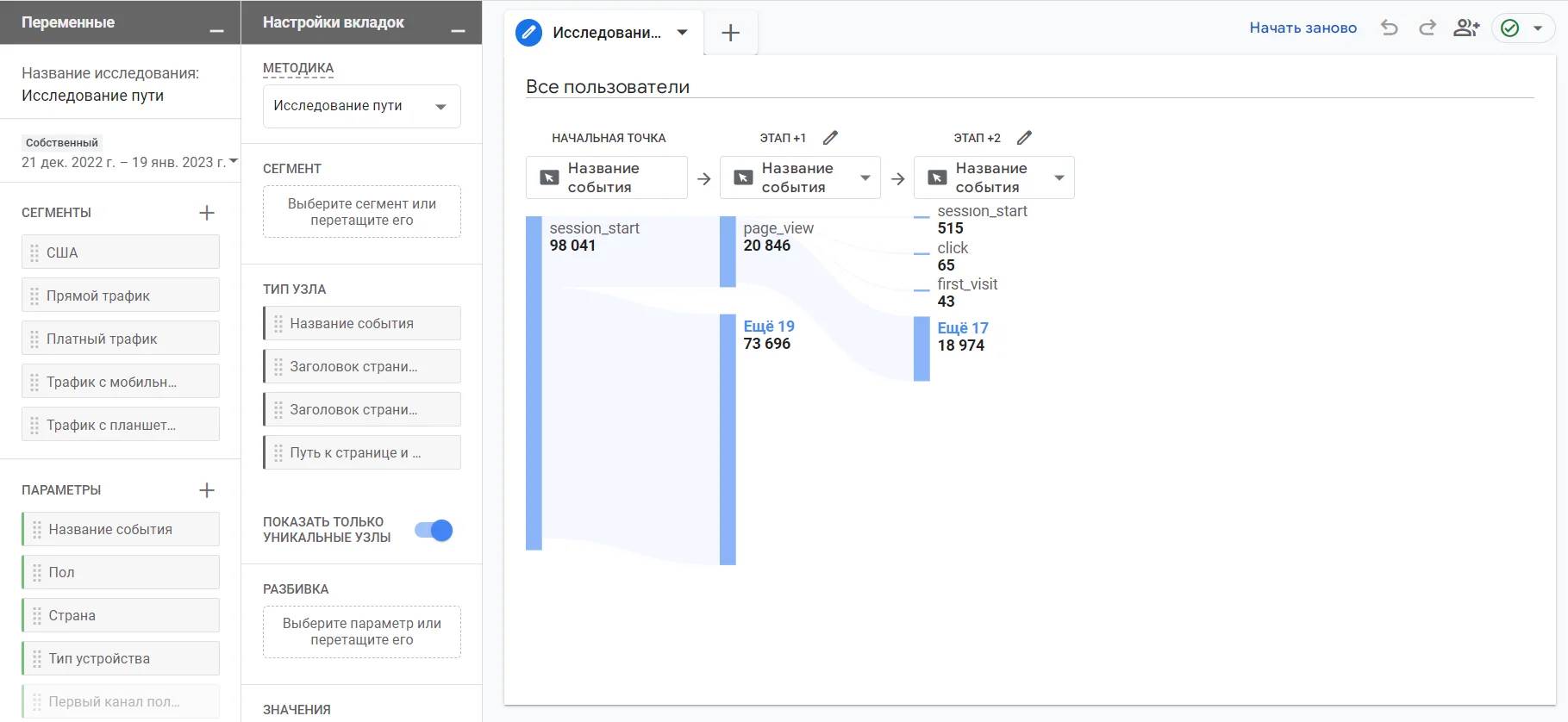
Task: Open Этап +2 node type dropdown
Action: click(1059, 178)
